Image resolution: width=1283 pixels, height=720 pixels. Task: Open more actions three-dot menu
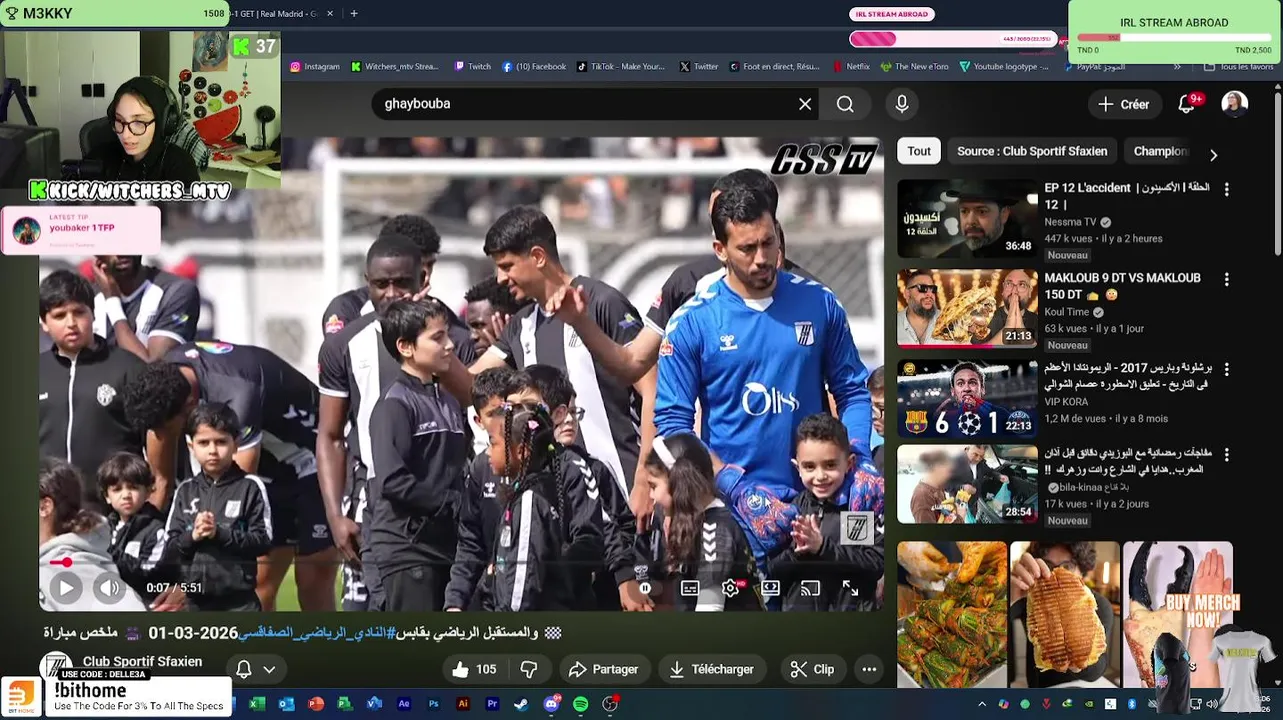pyautogui.click(x=869, y=669)
